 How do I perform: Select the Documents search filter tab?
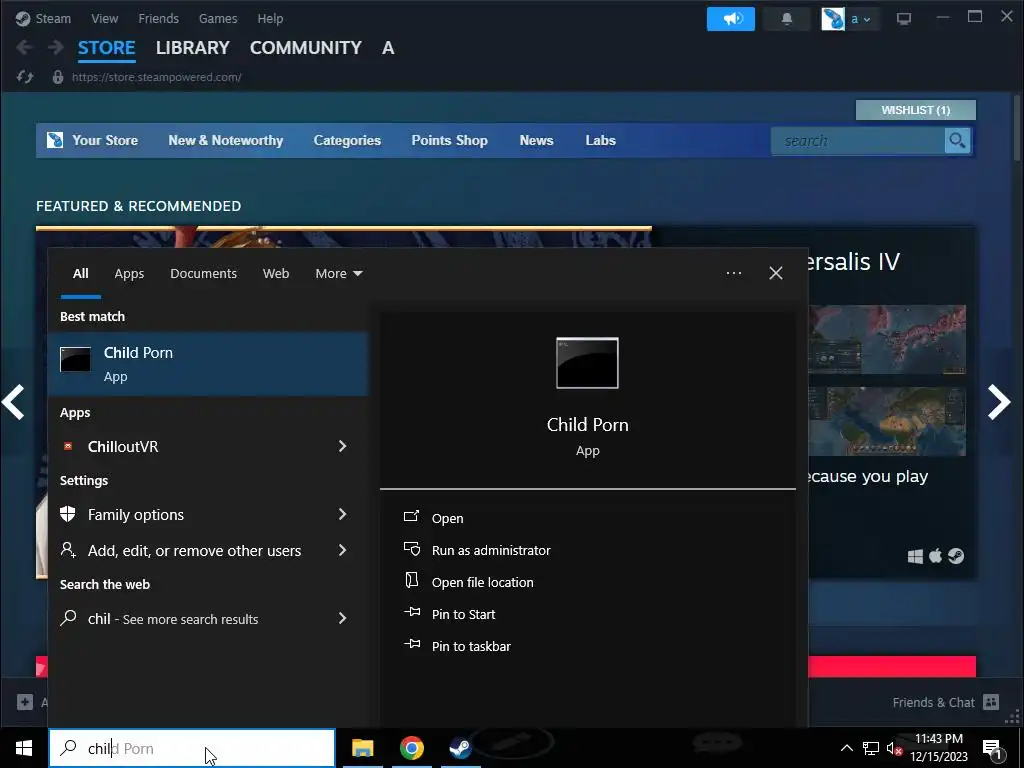[203, 274]
